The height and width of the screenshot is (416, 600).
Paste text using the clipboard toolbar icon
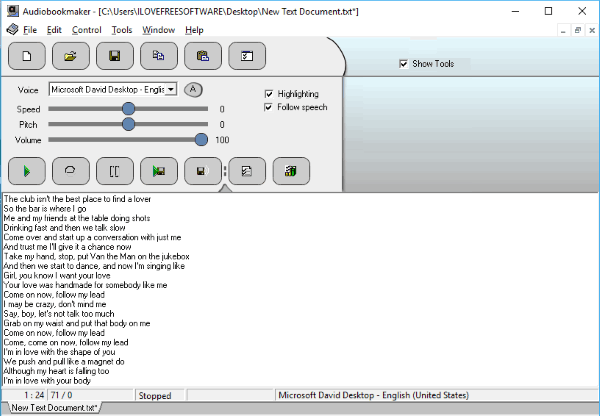(x=203, y=56)
